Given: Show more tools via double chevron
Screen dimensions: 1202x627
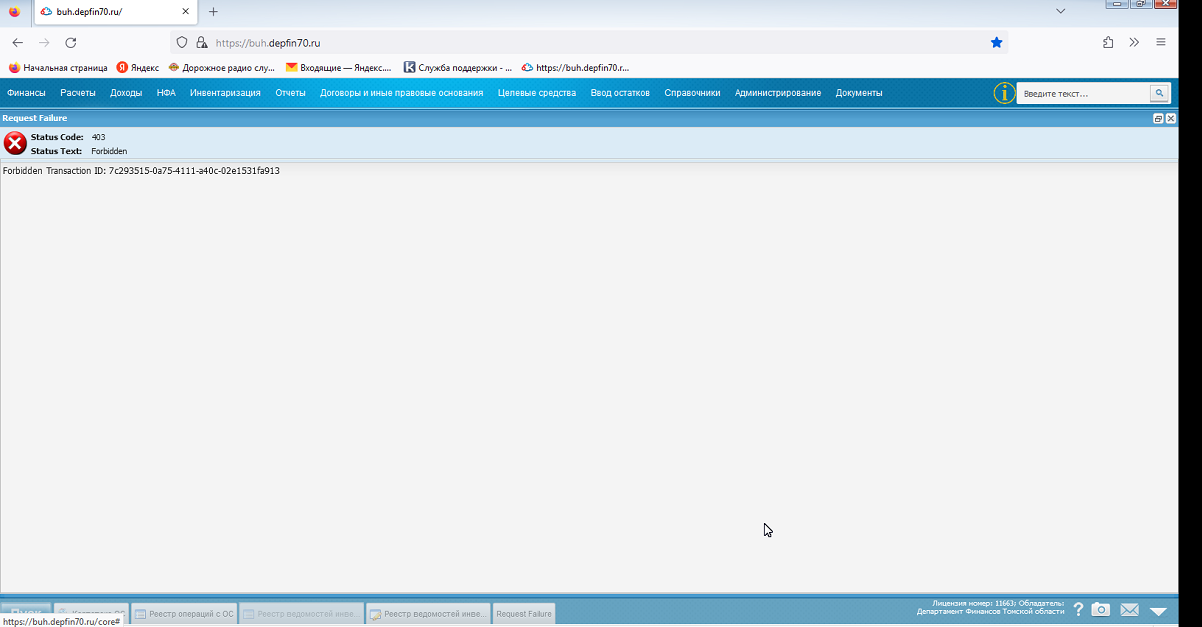Looking at the screenshot, I should [x=1134, y=43].
